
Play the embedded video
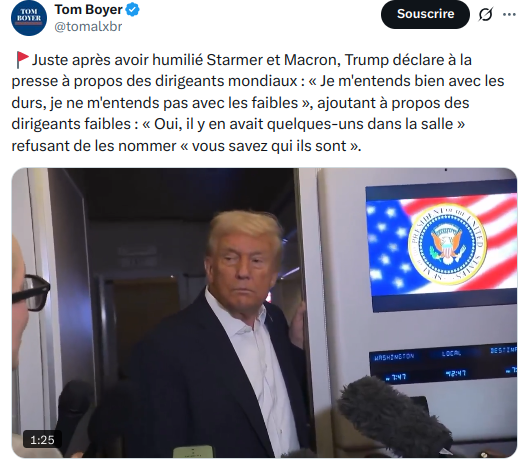click(264, 313)
